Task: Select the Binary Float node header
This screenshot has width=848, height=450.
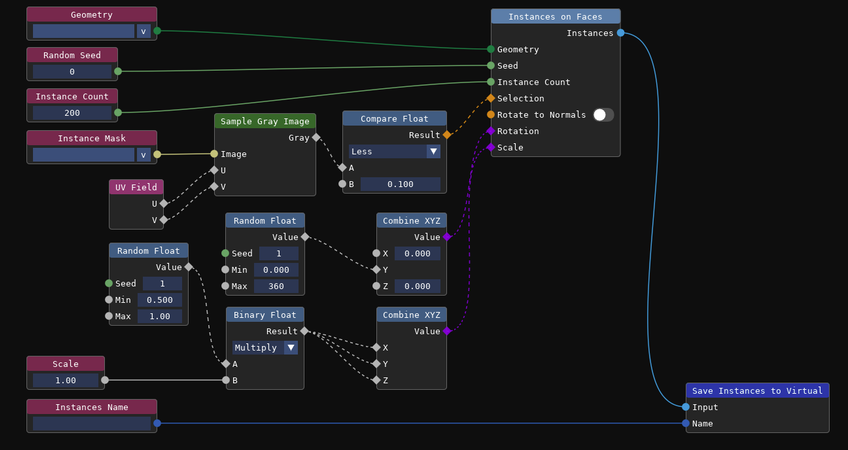Action: pyautogui.click(x=265, y=315)
